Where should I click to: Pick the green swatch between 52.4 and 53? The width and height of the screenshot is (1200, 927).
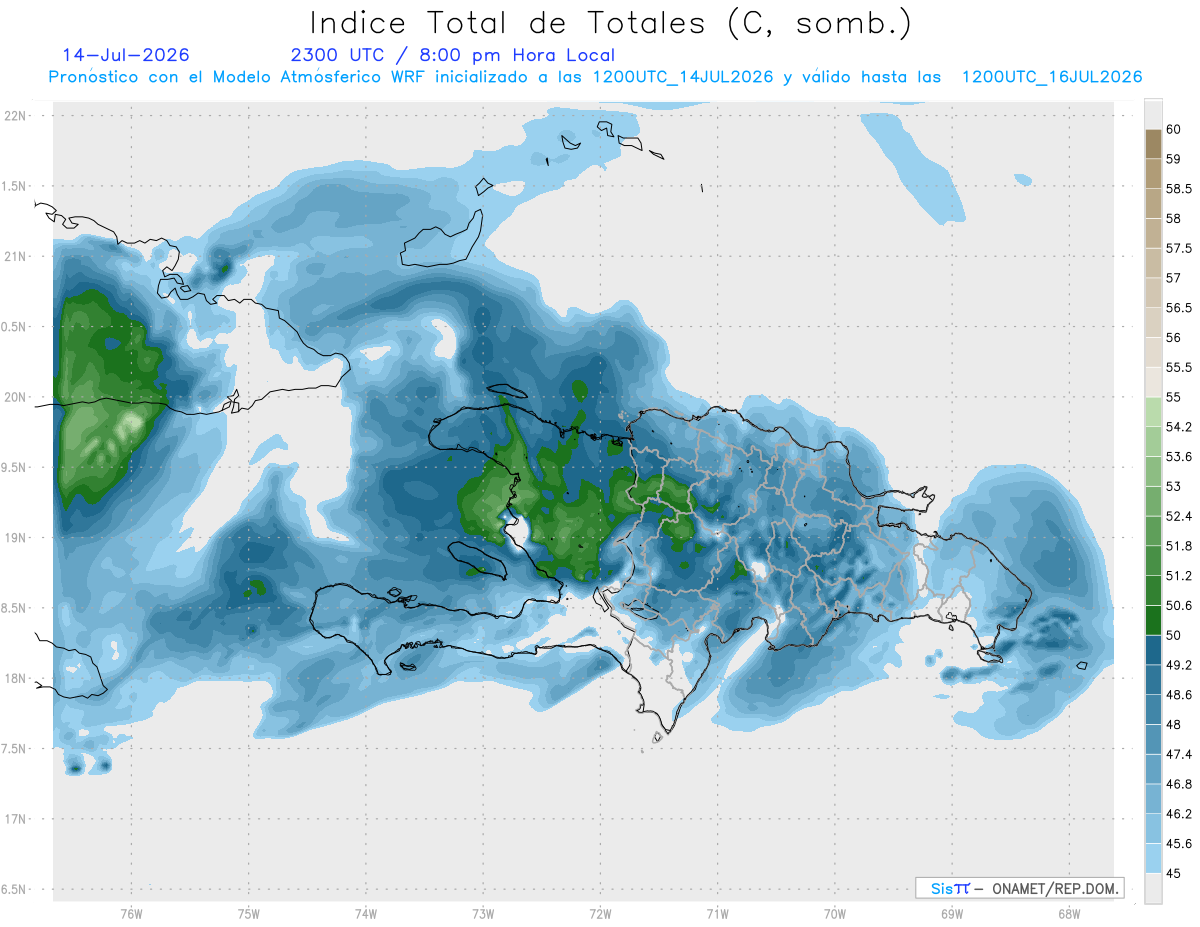[1153, 501]
